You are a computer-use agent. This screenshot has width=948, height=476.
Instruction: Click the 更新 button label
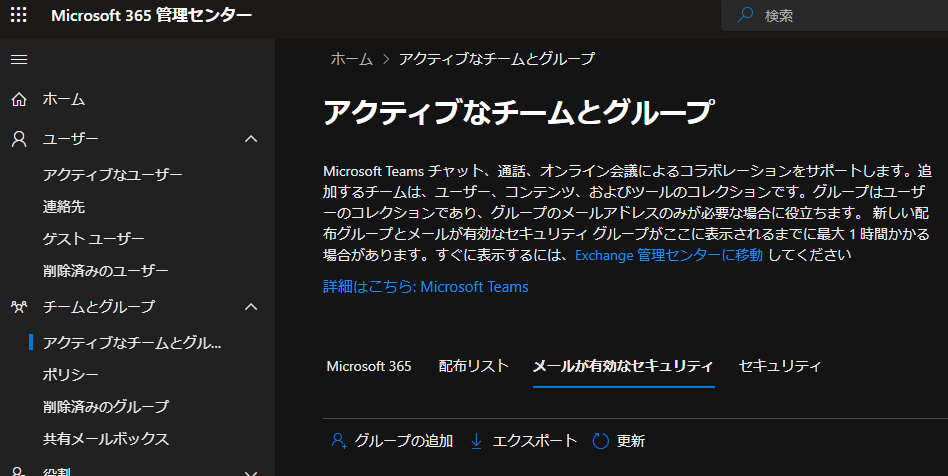coord(631,441)
